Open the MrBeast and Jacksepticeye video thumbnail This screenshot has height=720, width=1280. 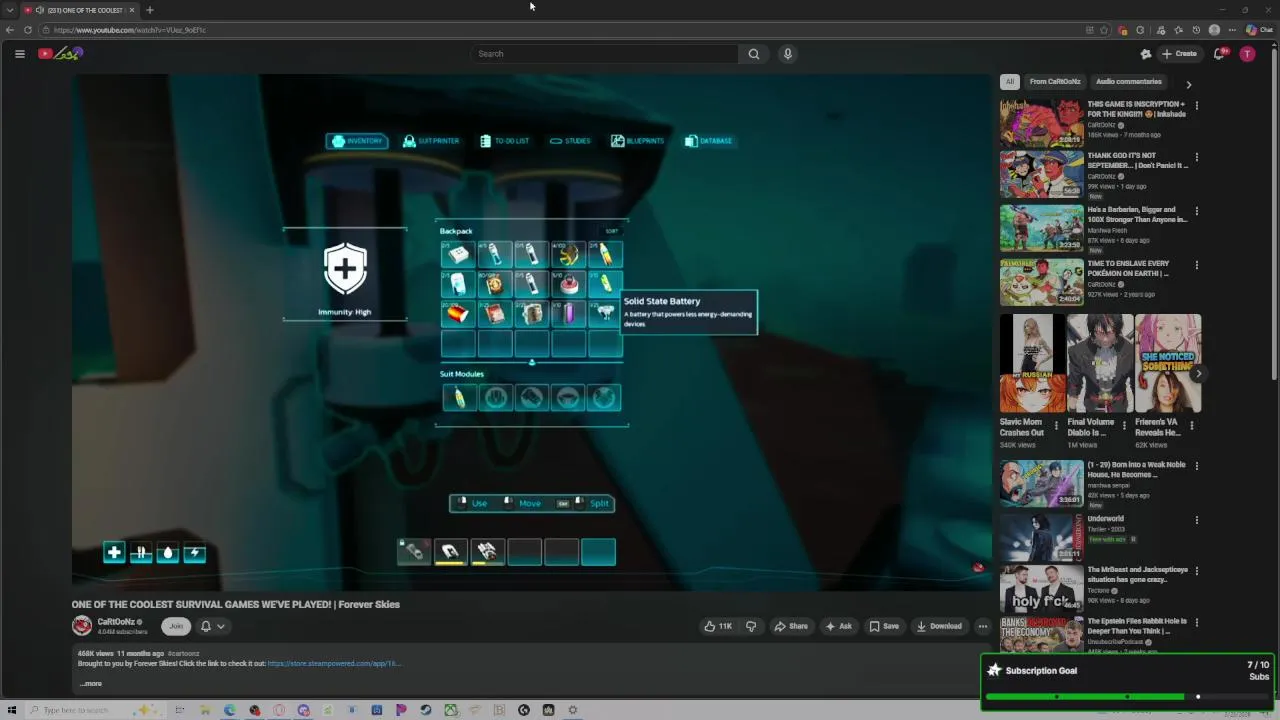(x=1041, y=588)
